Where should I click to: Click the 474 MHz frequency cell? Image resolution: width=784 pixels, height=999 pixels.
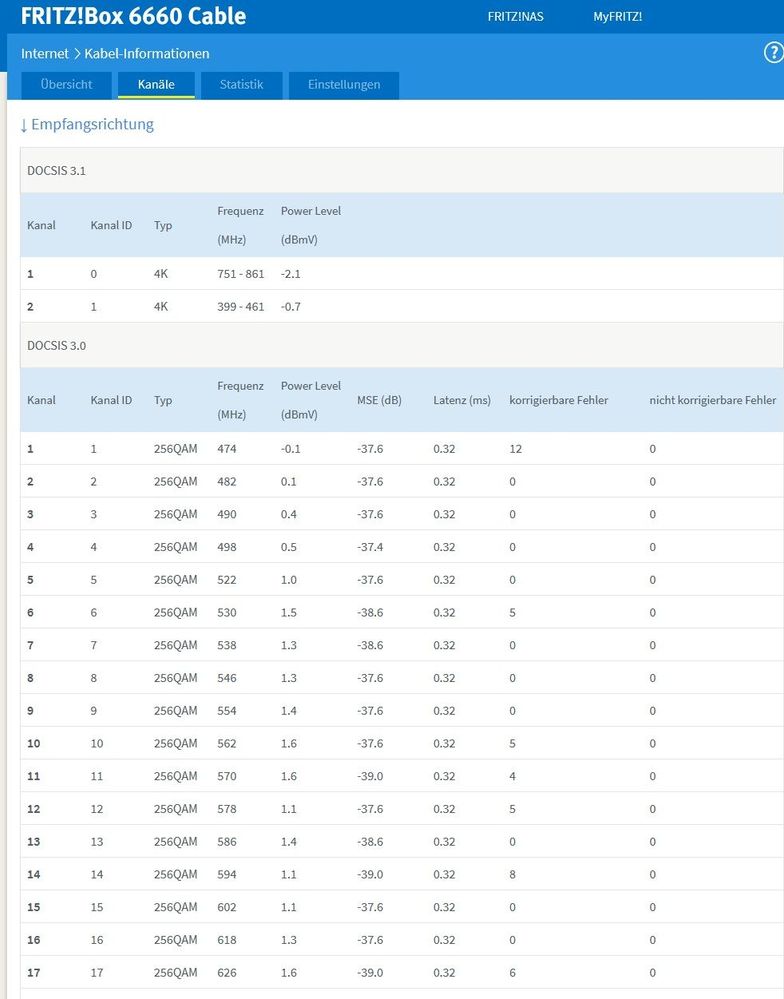coord(227,449)
